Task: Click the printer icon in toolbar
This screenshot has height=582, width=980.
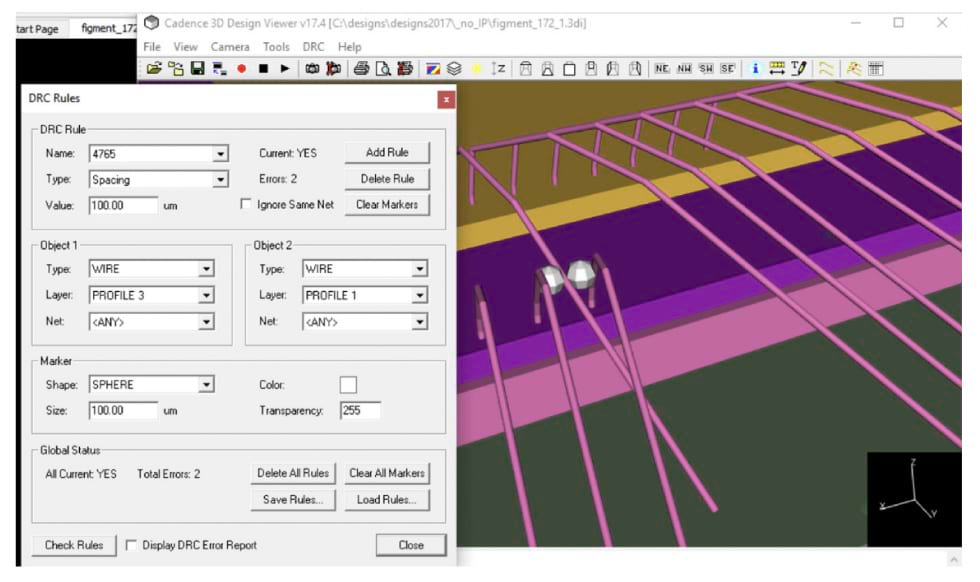Action: tap(361, 69)
